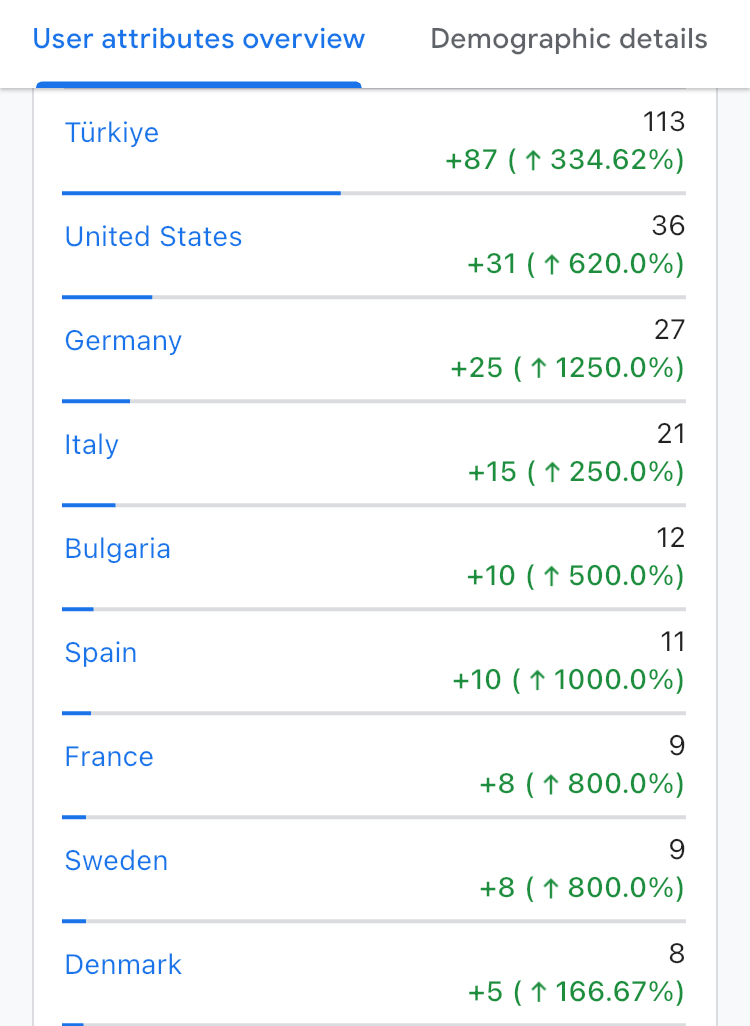Image resolution: width=750 pixels, height=1026 pixels.
Task: Open the Spain country link
Action: pyautogui.click(x=101, y=653)
